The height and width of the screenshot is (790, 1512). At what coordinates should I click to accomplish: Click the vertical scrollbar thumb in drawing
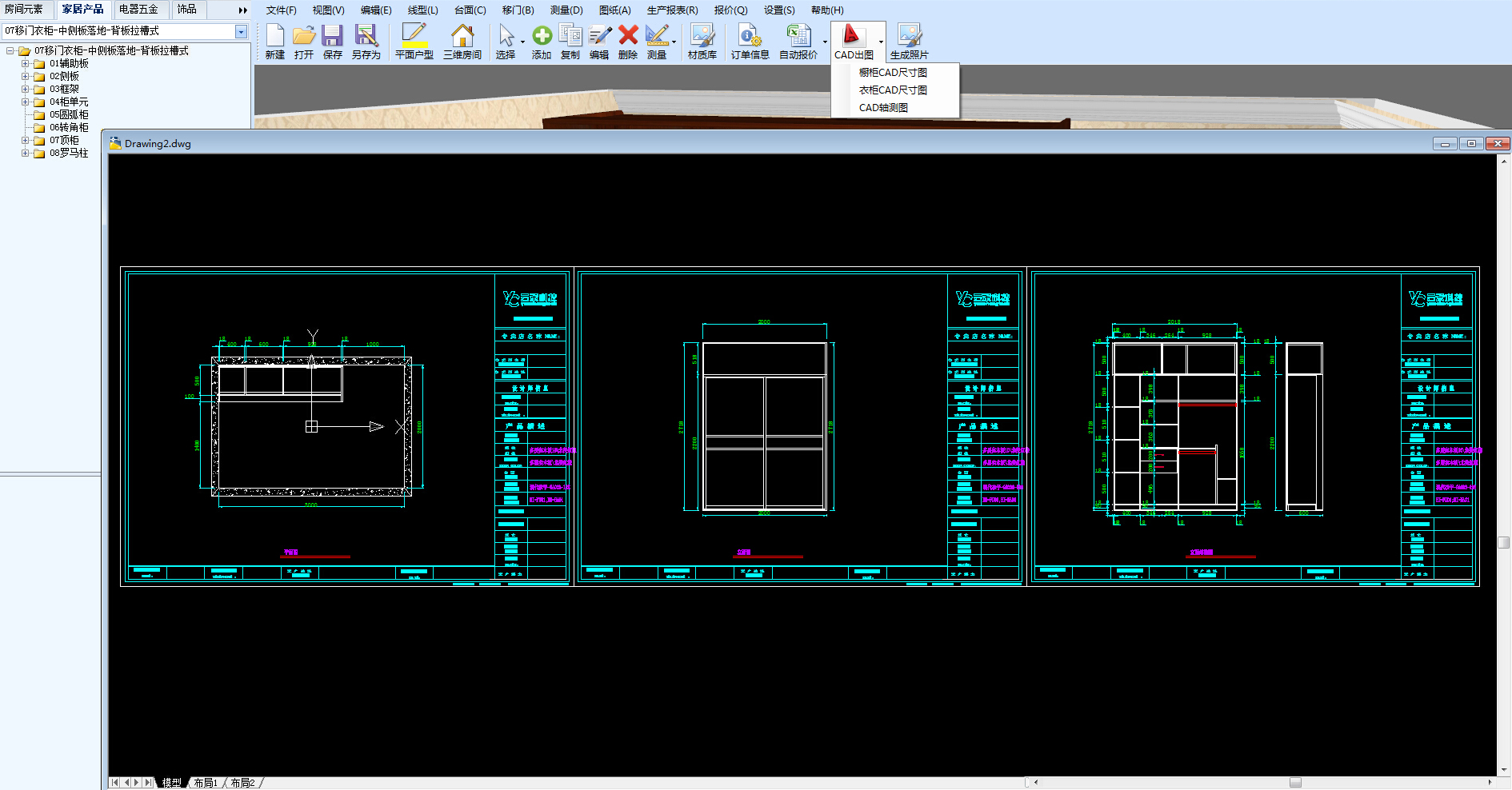1504,542
